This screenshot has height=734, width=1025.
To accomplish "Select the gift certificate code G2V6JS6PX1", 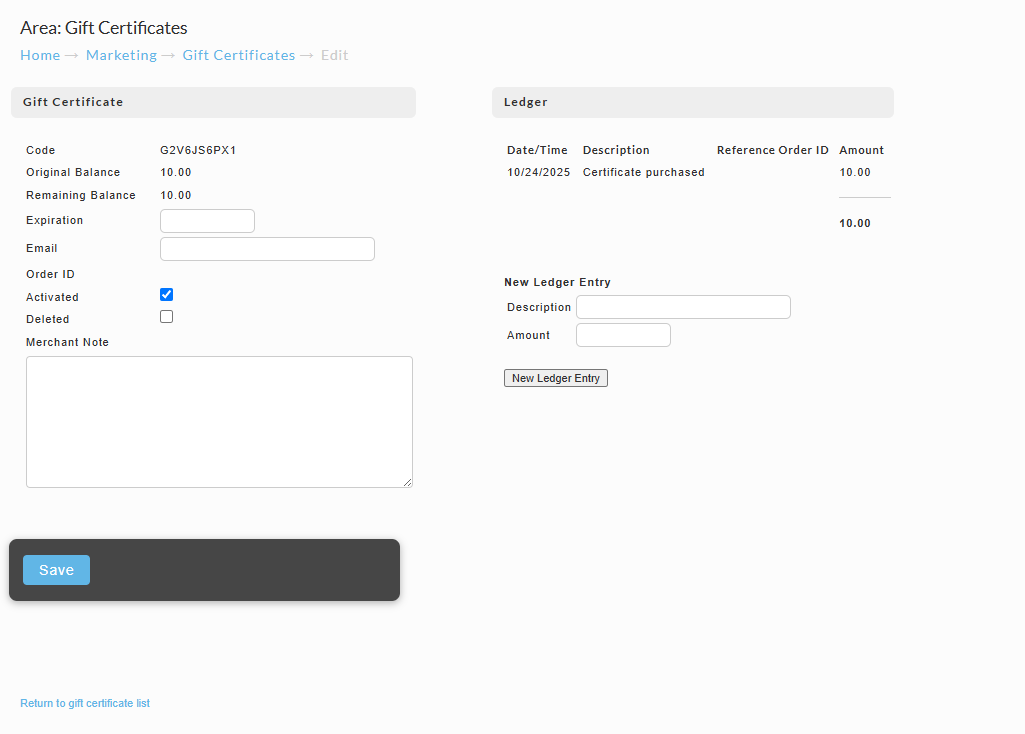I will [198, 150].
